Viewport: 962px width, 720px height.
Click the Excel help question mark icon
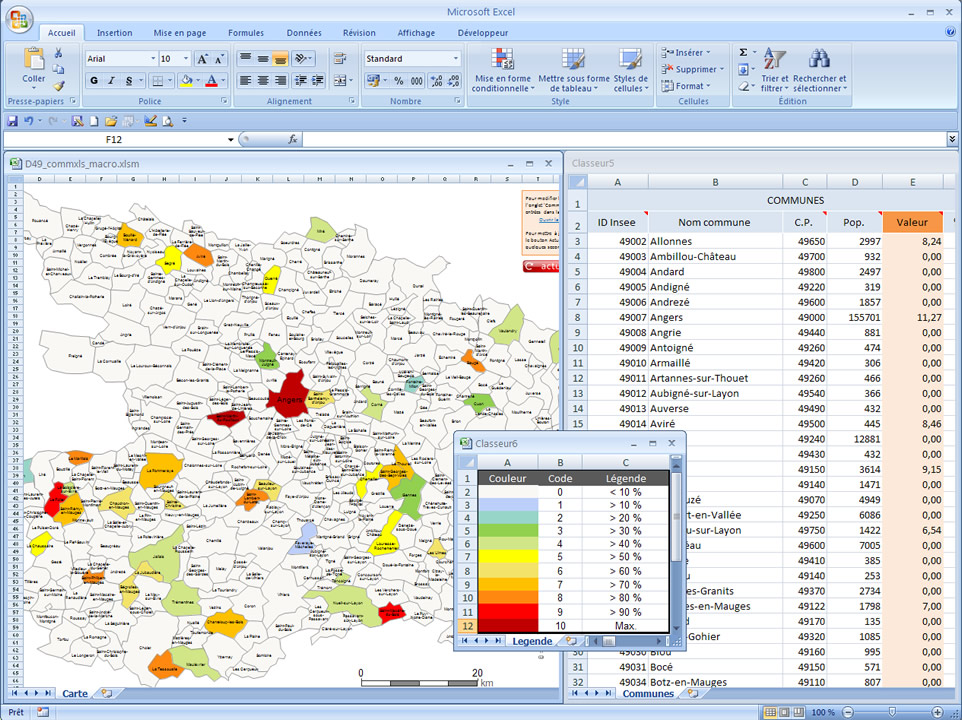pyautogui.click(x=950, y=32)
